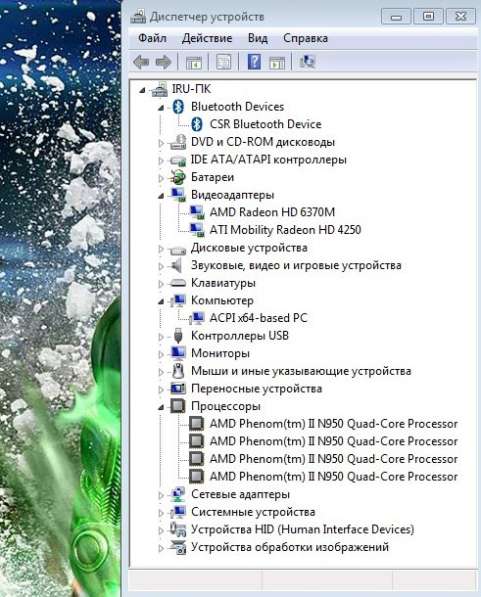Select ATI Mobility Radeon HD 4250

pos(285,230)
